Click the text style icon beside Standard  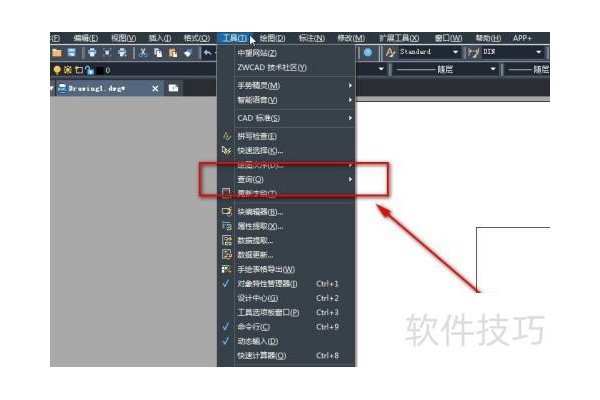[x=390, y=52]
